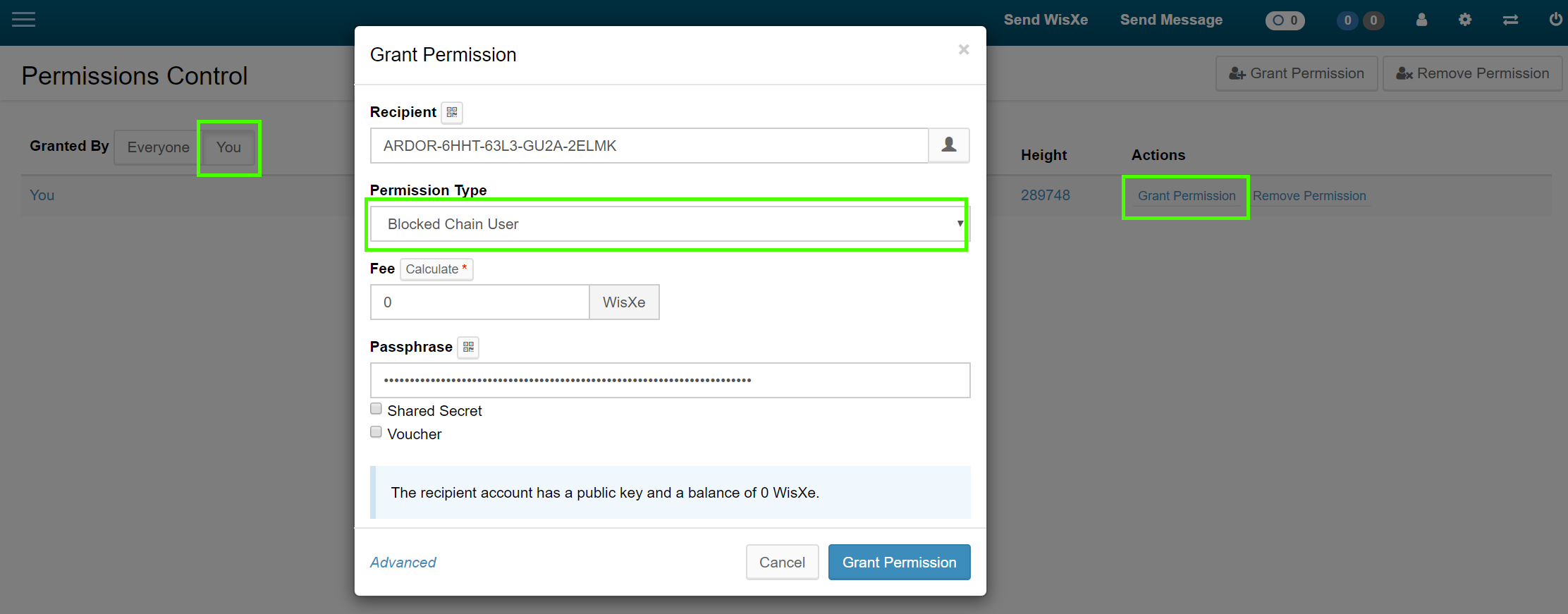Select the Everyone granted-by filter

tap(158, 147)
